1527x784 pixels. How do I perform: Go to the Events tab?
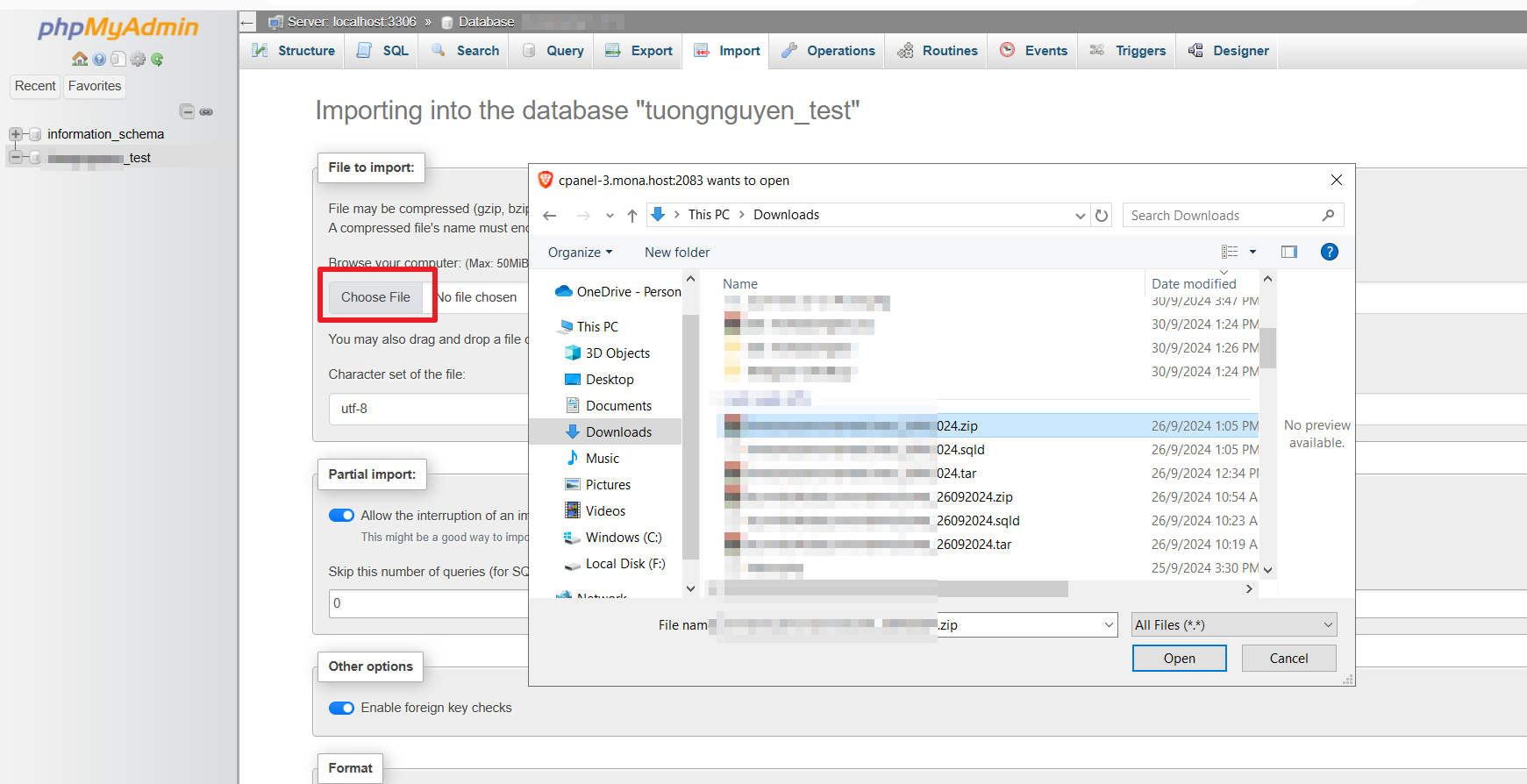click(x=1033, y=51)
